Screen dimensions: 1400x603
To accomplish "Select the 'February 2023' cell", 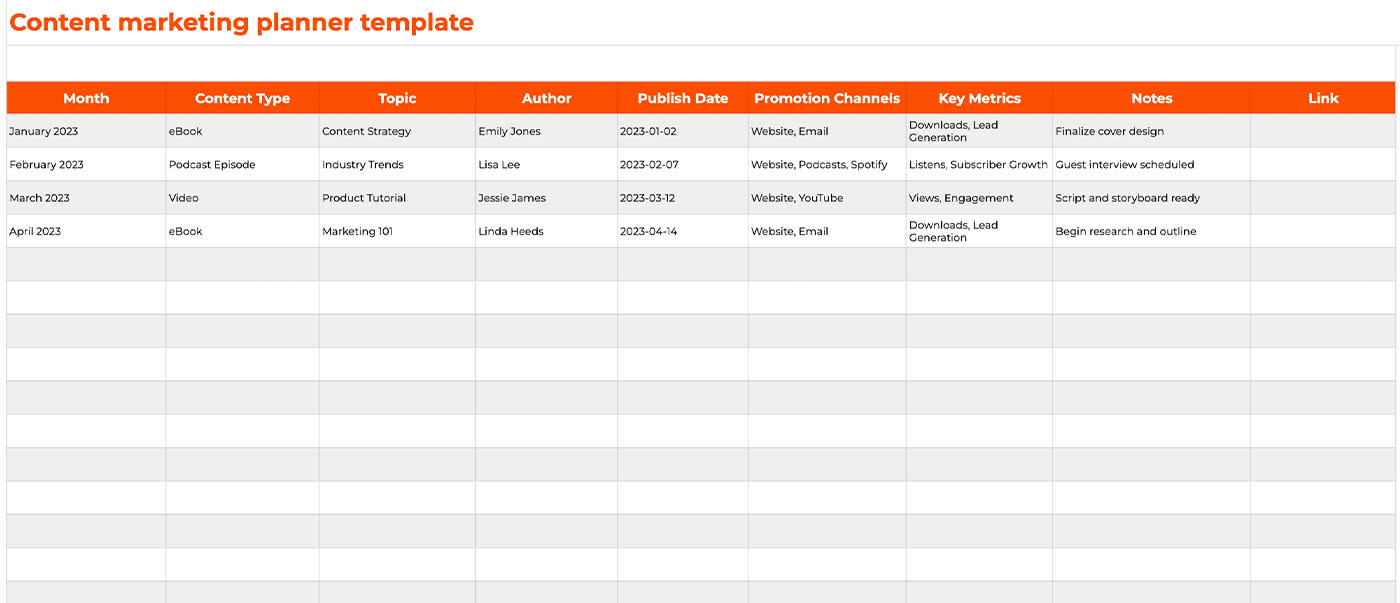I will (x=86, y=164).
